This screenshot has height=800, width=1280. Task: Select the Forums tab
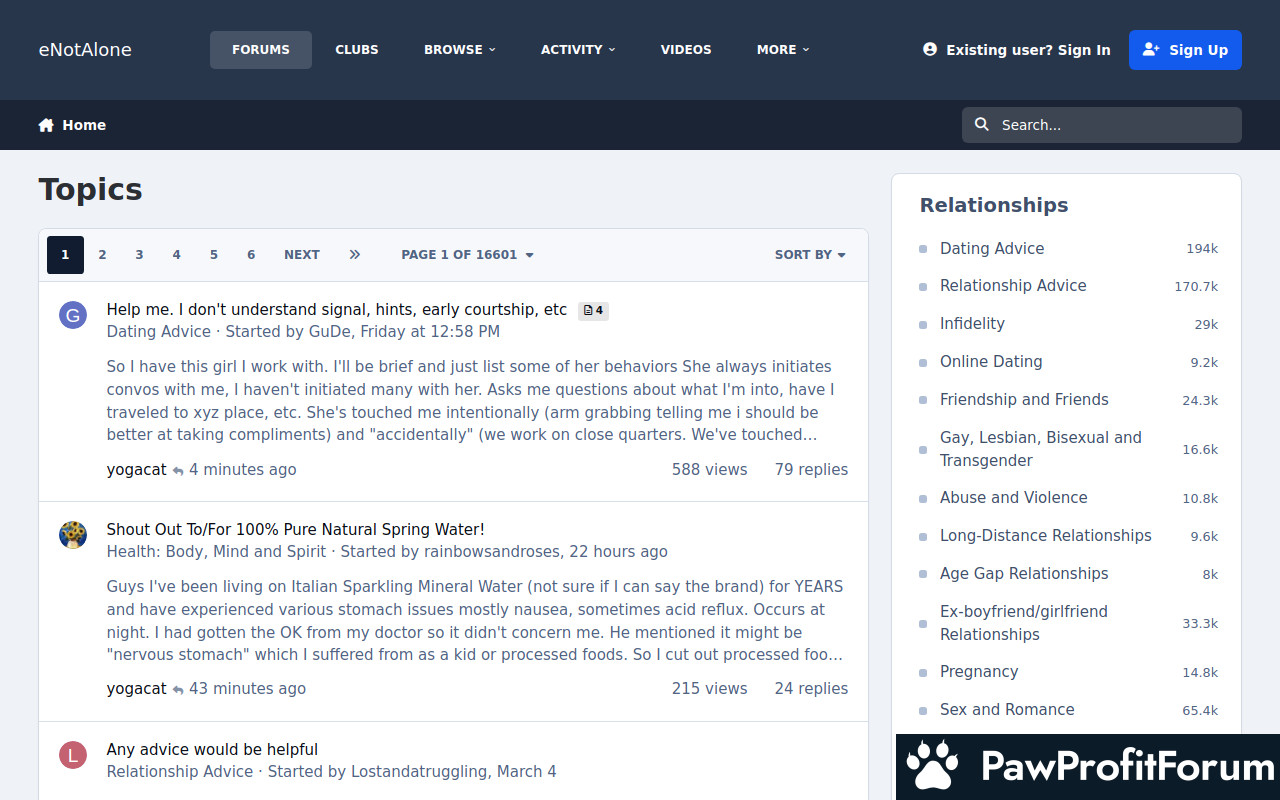261,49
